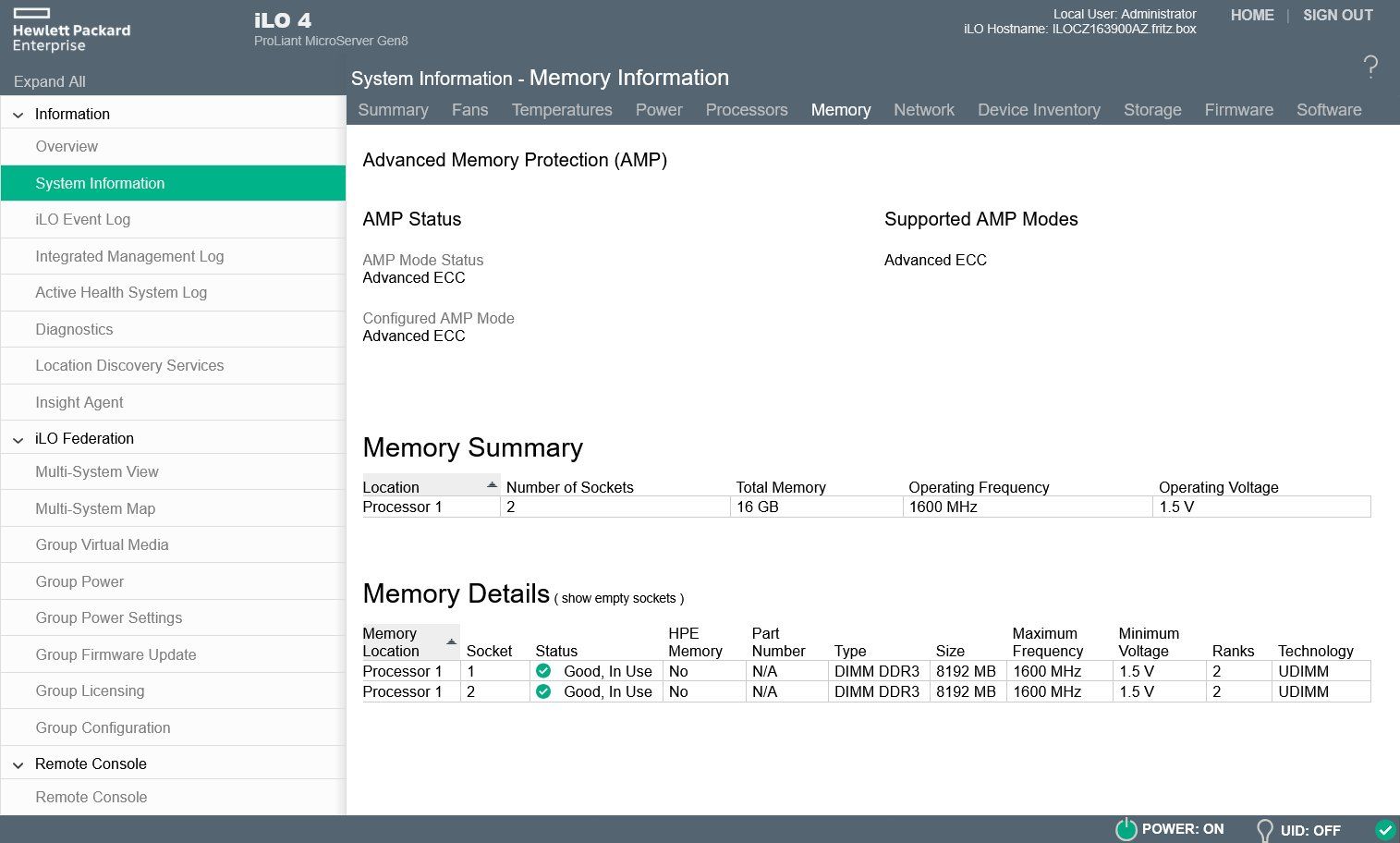The height and width of the screenshot is (843, 1400).
Task: Go to the Power tab
Action: [659, 110]
